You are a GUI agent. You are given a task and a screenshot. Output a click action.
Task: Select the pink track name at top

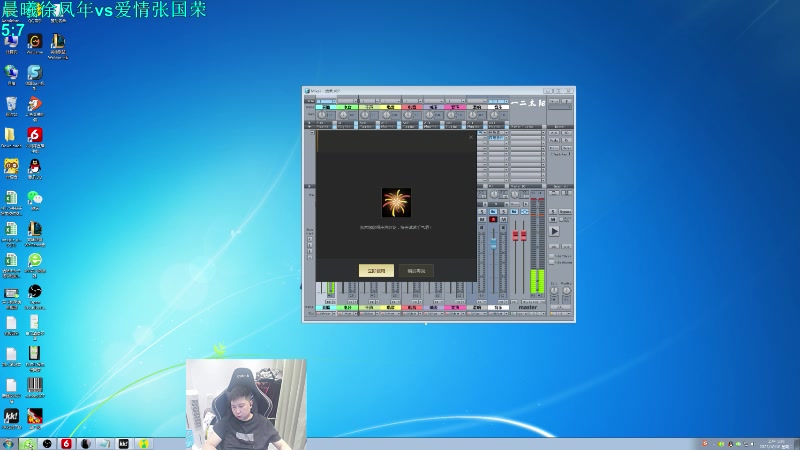point(455,107)
